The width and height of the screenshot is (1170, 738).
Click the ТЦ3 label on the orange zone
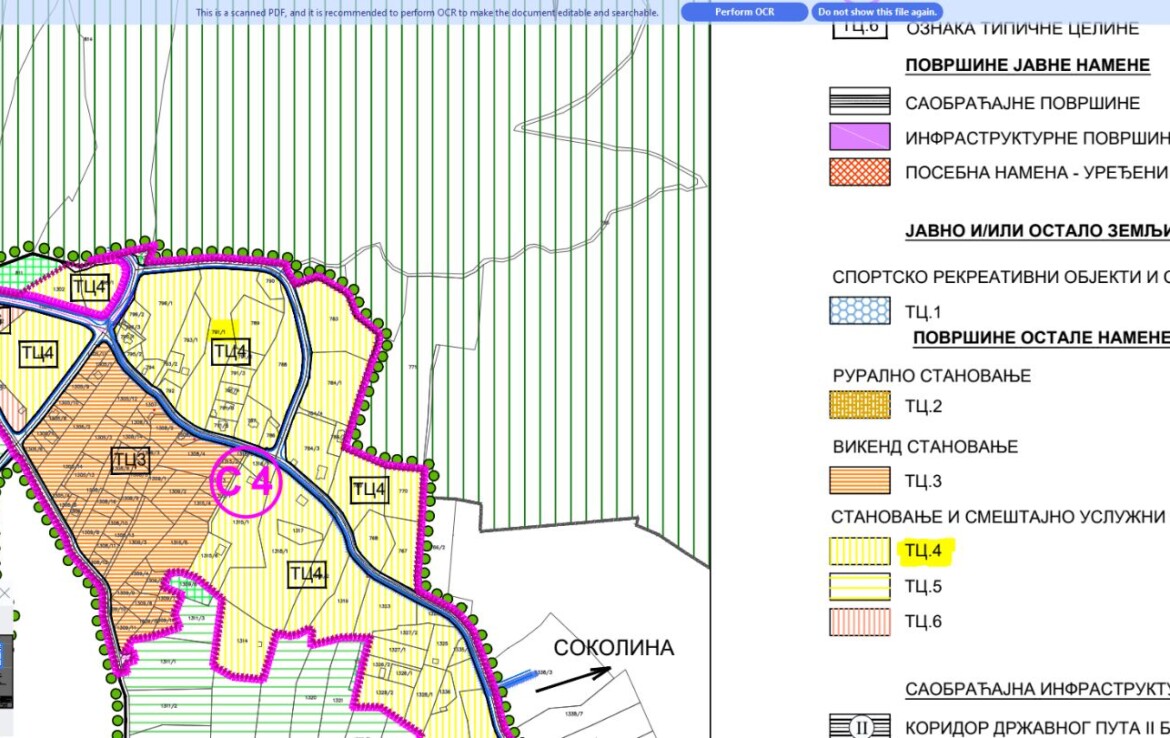(x=130, y=461)
